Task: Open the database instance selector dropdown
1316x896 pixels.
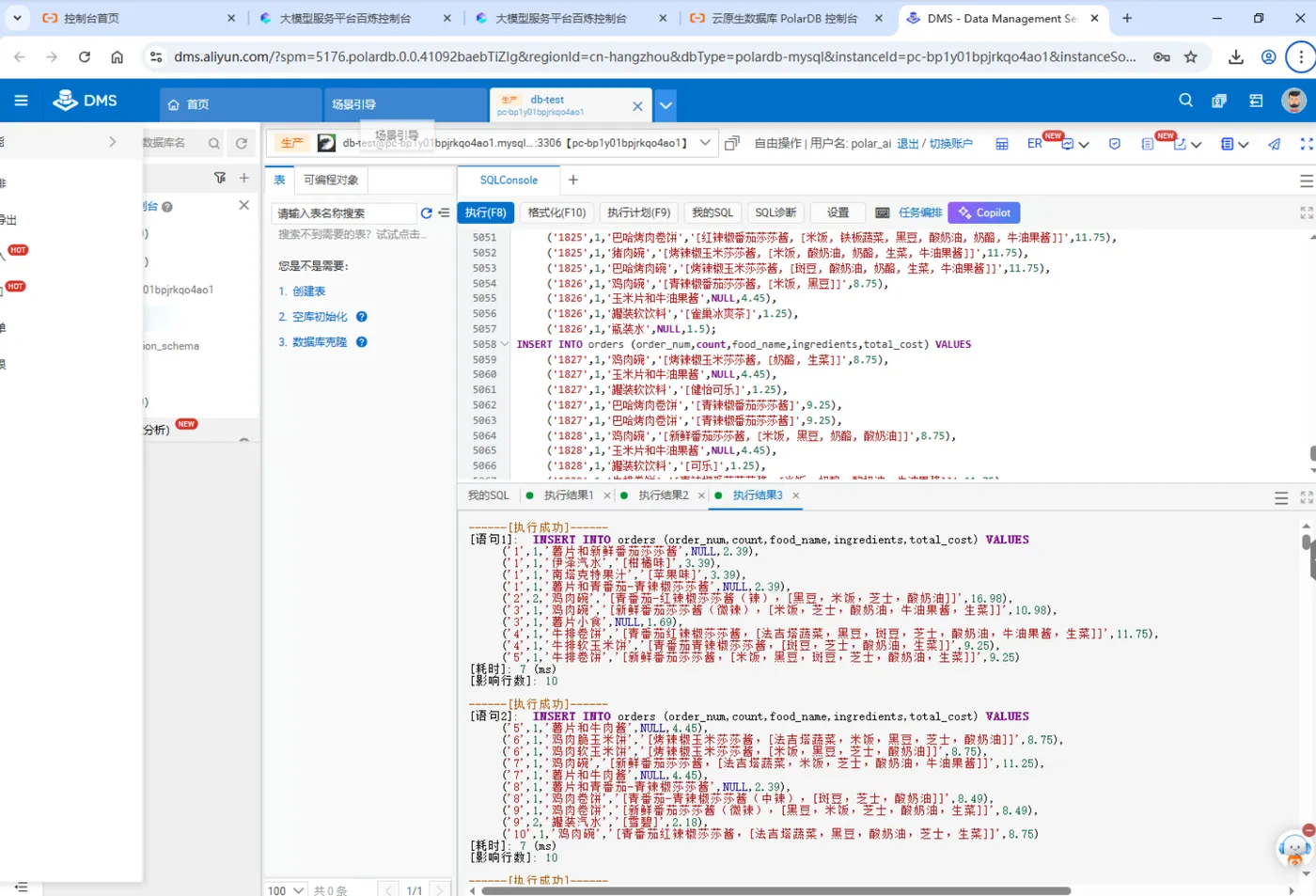Action: [x=705, y=143]
